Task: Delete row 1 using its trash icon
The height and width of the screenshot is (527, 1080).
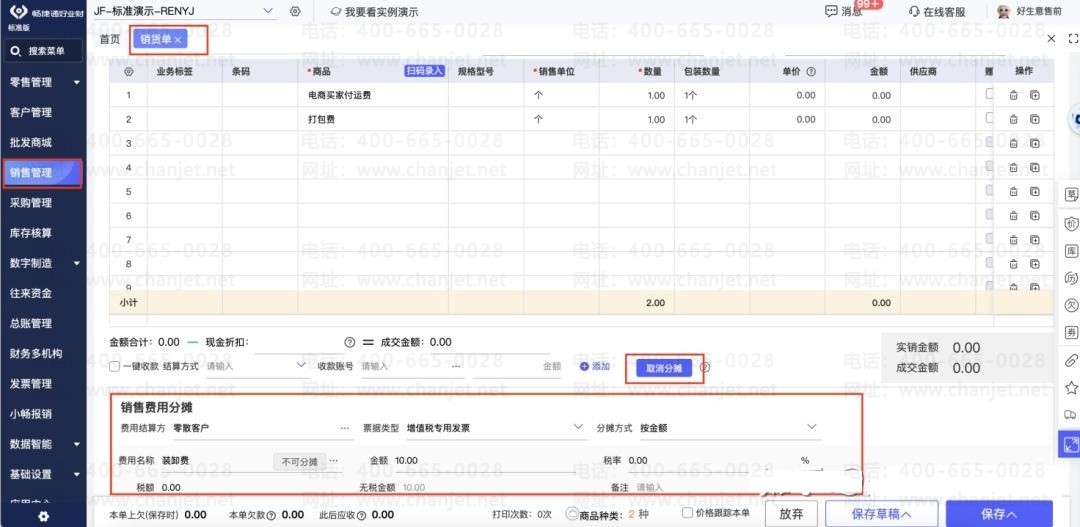Action: (1013, 96)
